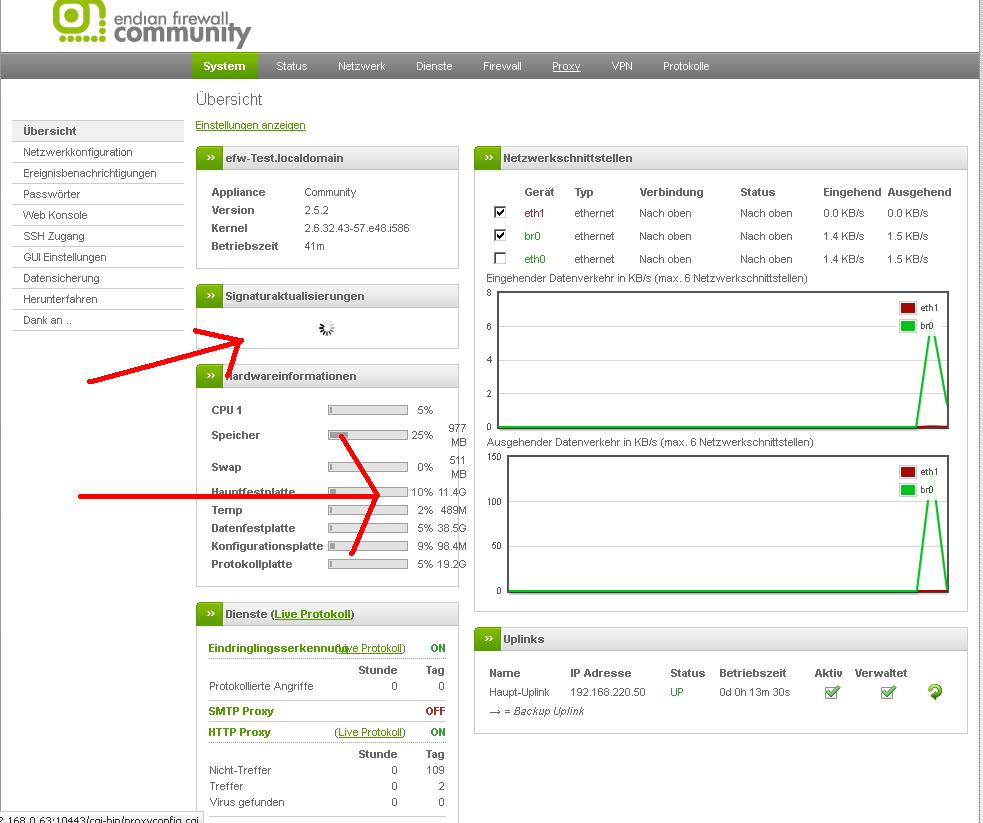Collapse the Uplinks panel arrow icon
This screenshot has height=823, width=983.
click(488, 639)
